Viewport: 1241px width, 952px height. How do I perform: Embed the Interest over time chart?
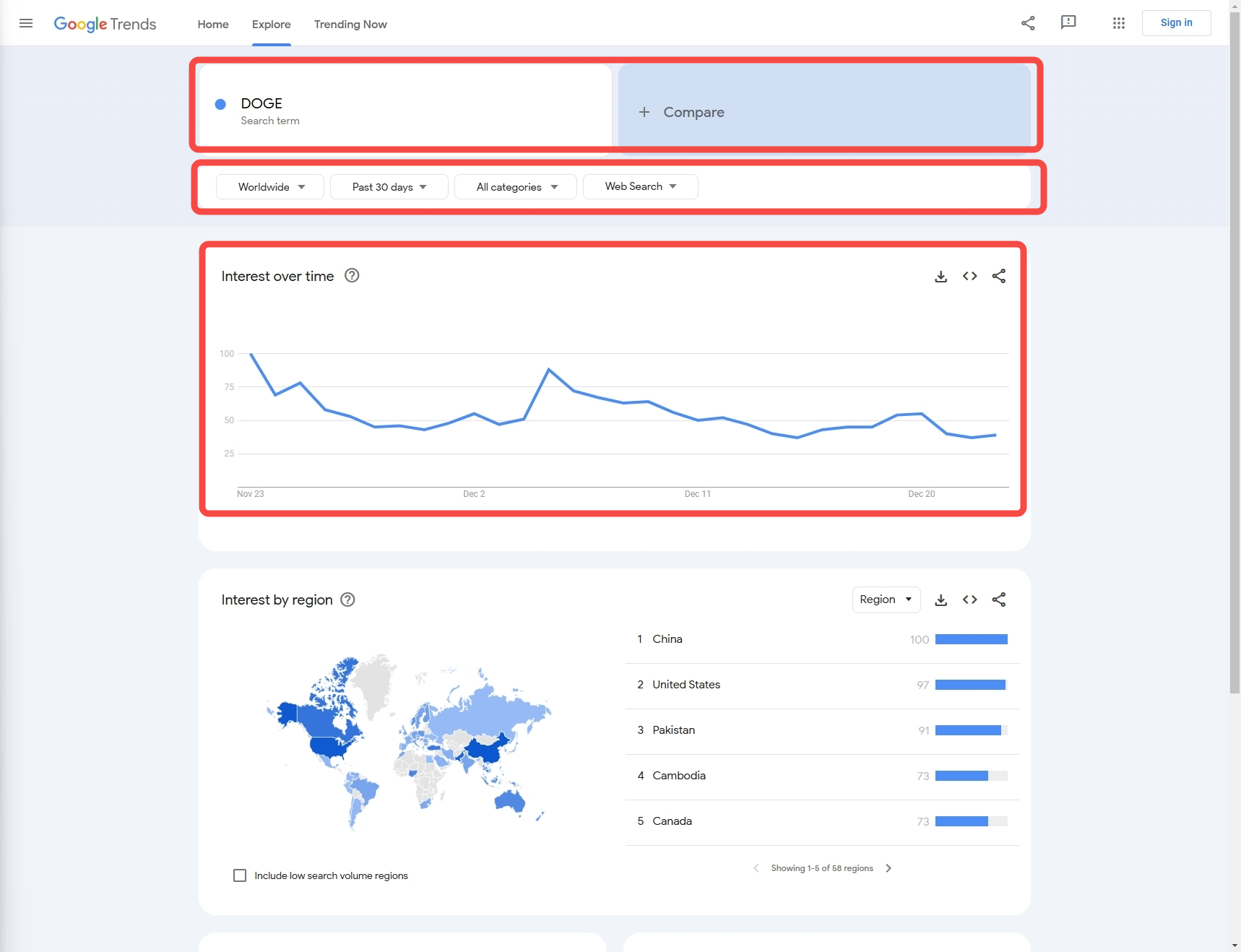(969, 276)
